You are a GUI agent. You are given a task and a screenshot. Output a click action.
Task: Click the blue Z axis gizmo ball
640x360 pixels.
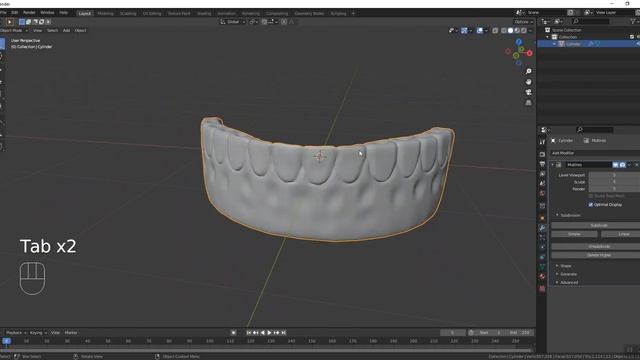point(518,42)
